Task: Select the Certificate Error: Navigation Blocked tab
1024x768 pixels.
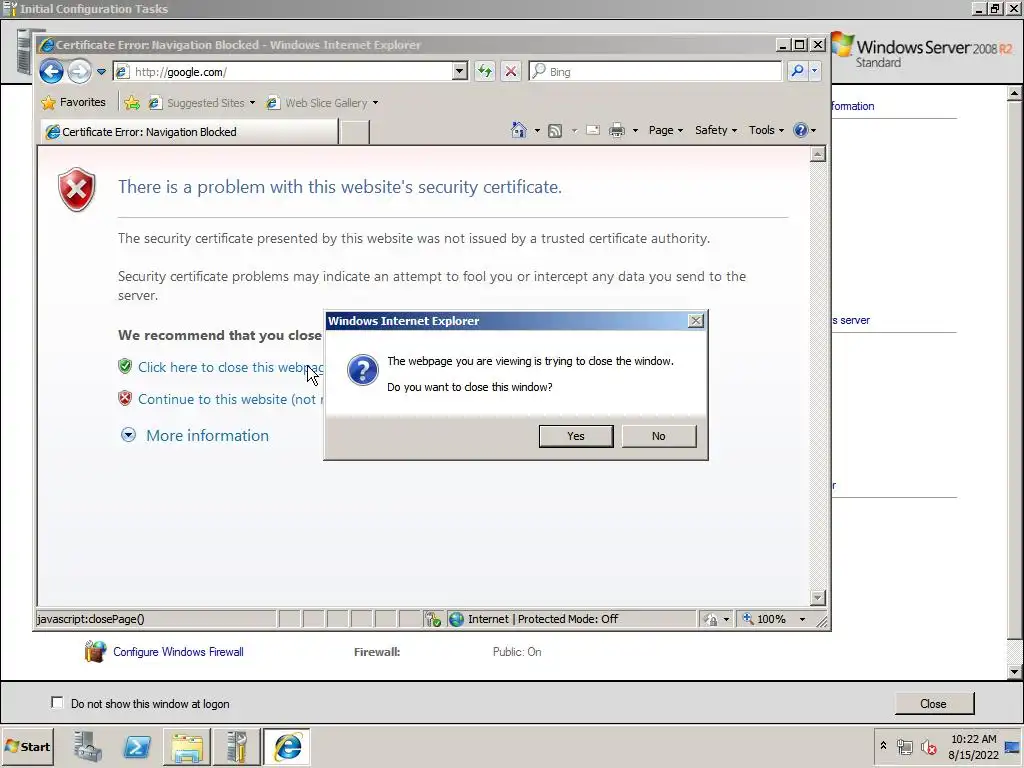Action: [189, 132]
